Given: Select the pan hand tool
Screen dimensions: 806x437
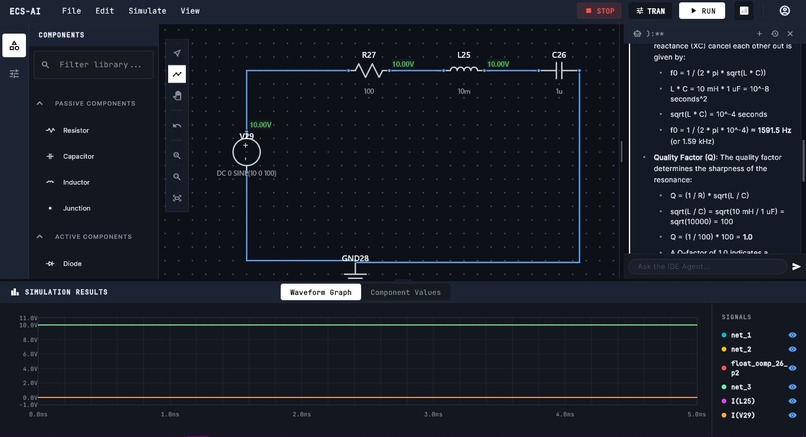Looking at the screenshot, I should 177,96.
